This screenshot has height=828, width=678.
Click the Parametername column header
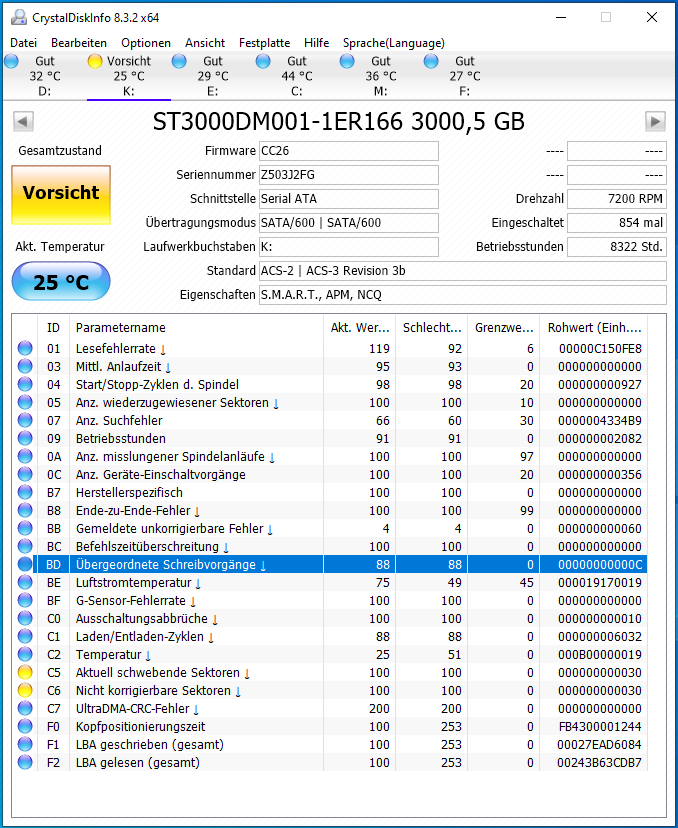click(196, 327)
